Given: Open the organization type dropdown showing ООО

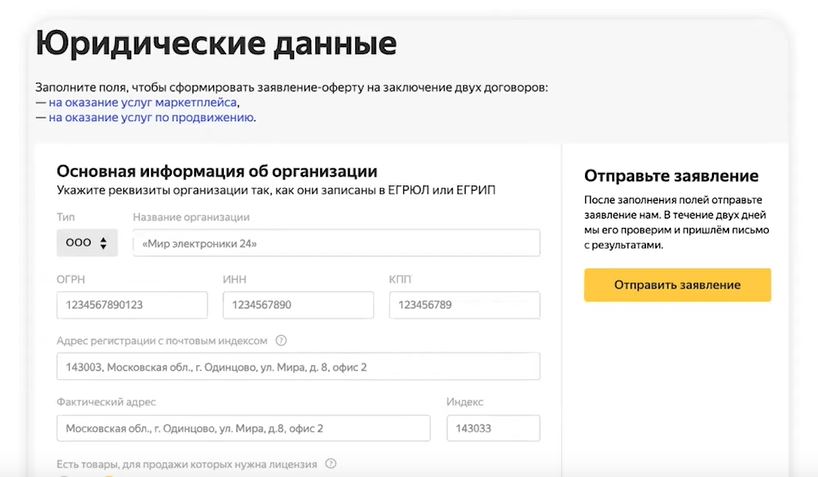Looking at the screenshot, I should point(87,243).
